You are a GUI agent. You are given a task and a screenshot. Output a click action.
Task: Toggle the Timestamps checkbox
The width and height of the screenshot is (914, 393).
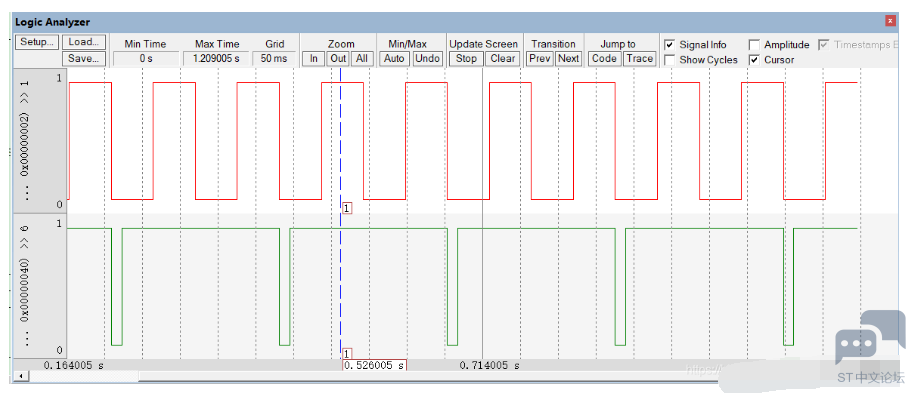point(824,45)
